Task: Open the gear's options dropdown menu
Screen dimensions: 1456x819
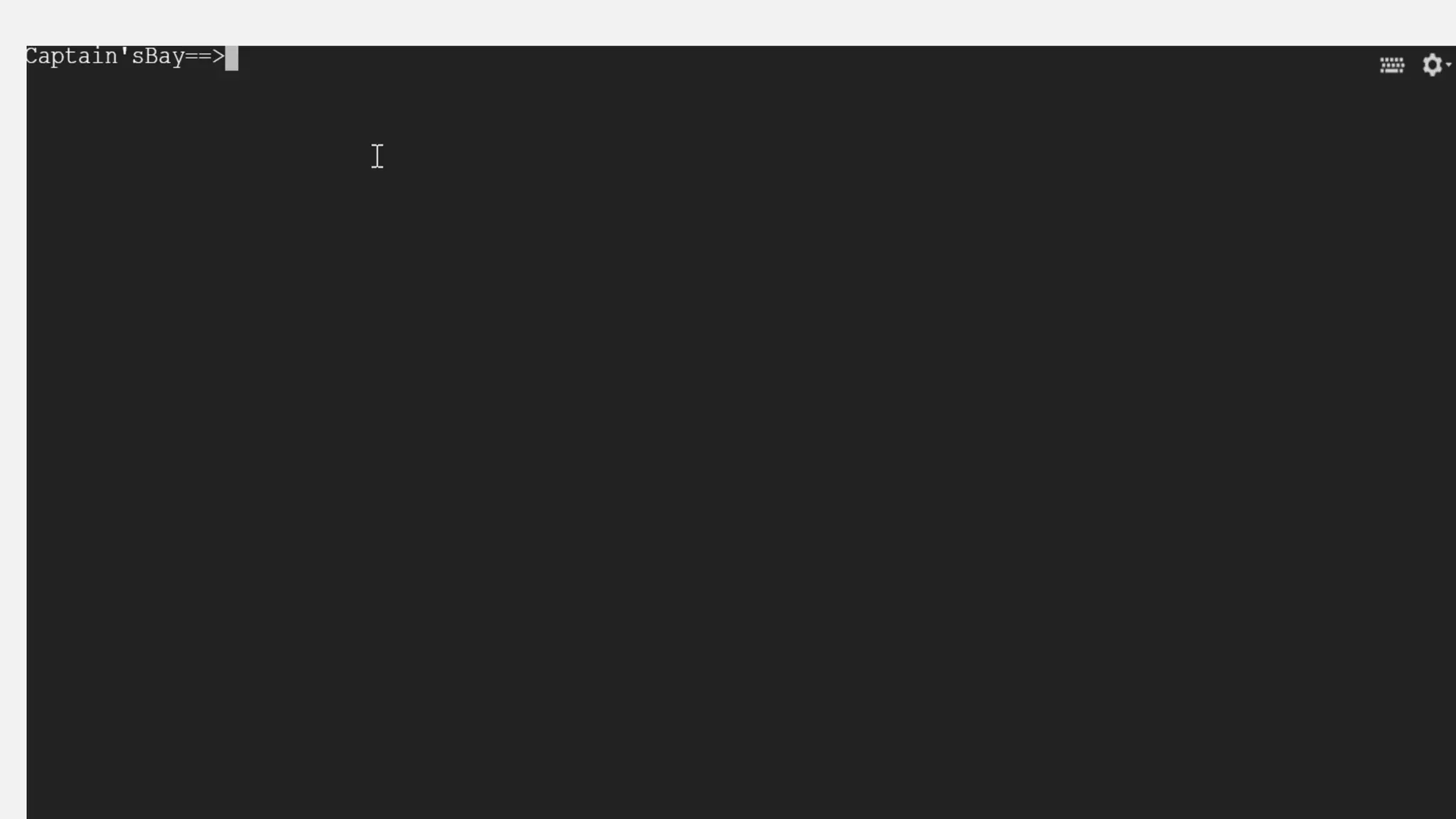Action: click(x=1449, y=65)
